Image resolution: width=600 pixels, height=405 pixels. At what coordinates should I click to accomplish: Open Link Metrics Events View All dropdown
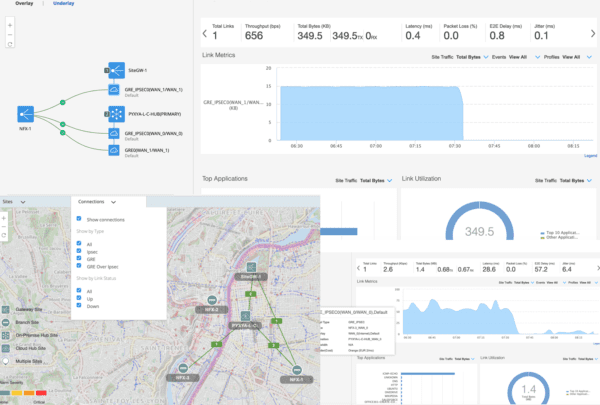tap(518, 57)
